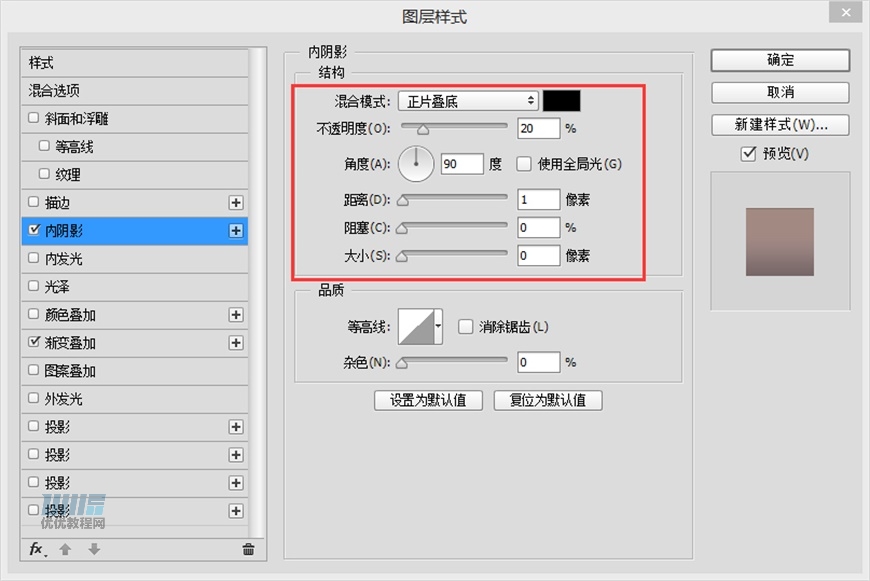Select the 样式 entry in left list
The width and height of the screenshot is (870, 581).
[x=135, y=63]
